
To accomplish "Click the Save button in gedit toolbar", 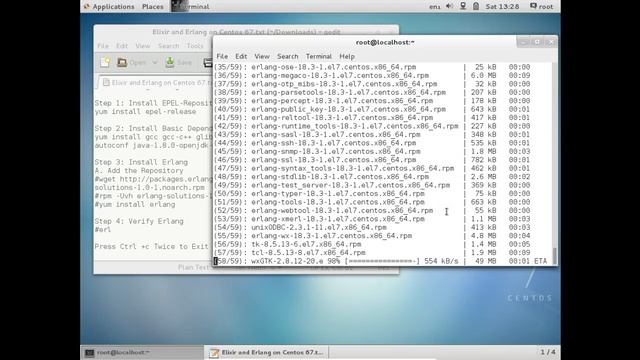I will point(179,62).
